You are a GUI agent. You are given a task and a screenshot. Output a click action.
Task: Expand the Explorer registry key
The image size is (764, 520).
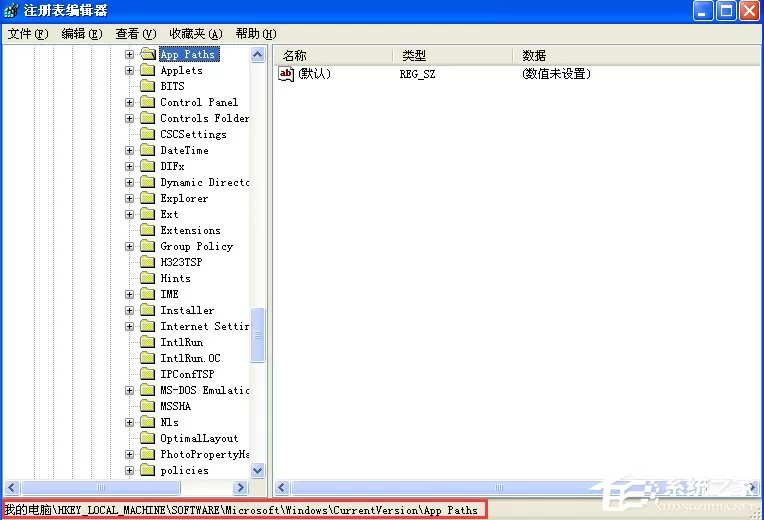pyautogui.click(x=129, y=198)
